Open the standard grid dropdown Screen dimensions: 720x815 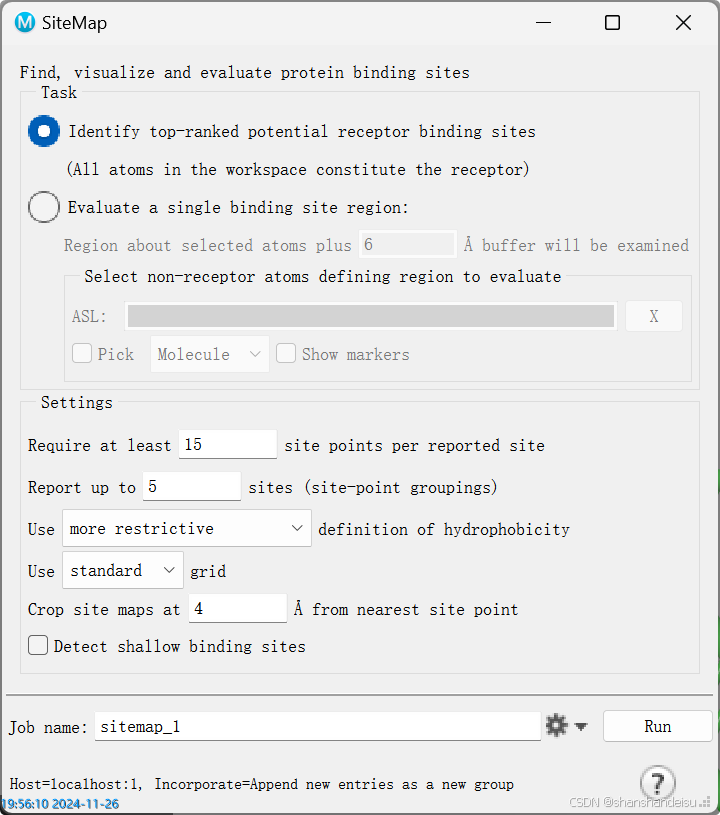(123, 570)
